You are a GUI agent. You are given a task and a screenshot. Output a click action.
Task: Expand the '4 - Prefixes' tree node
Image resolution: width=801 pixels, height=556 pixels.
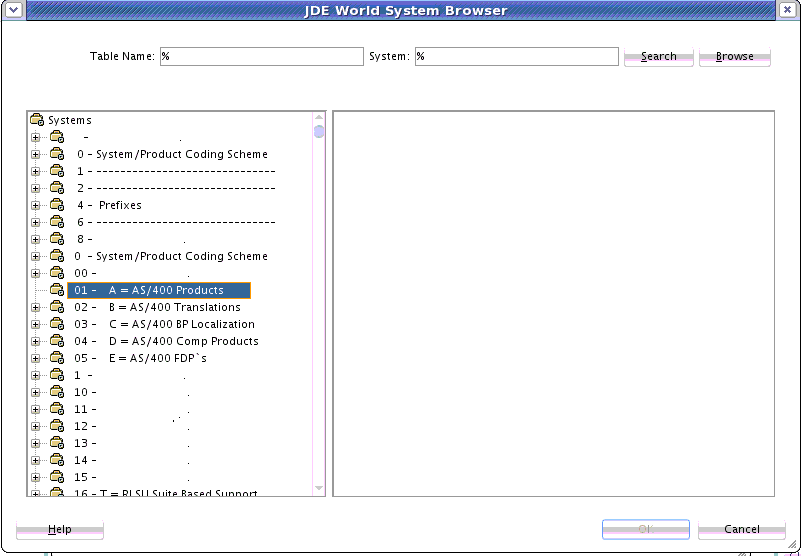point(35,205)
